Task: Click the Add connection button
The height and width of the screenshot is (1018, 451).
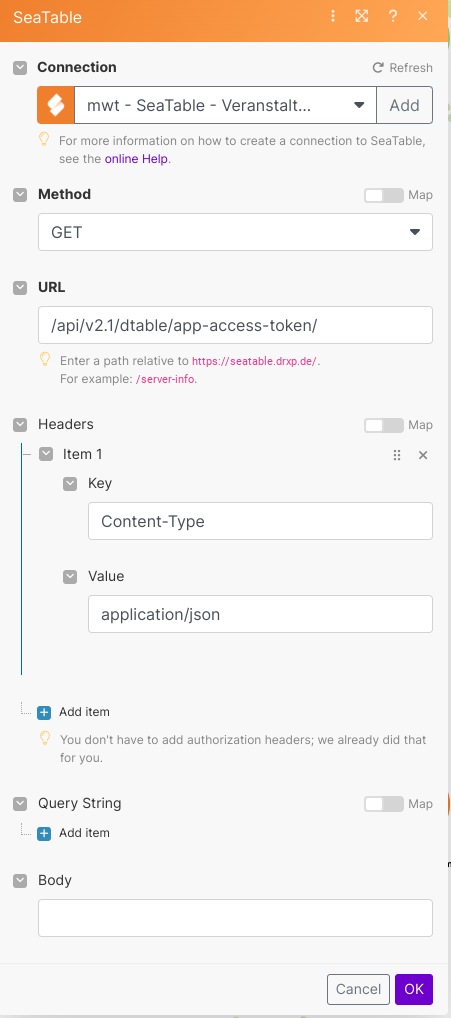Action: (404, 105)
